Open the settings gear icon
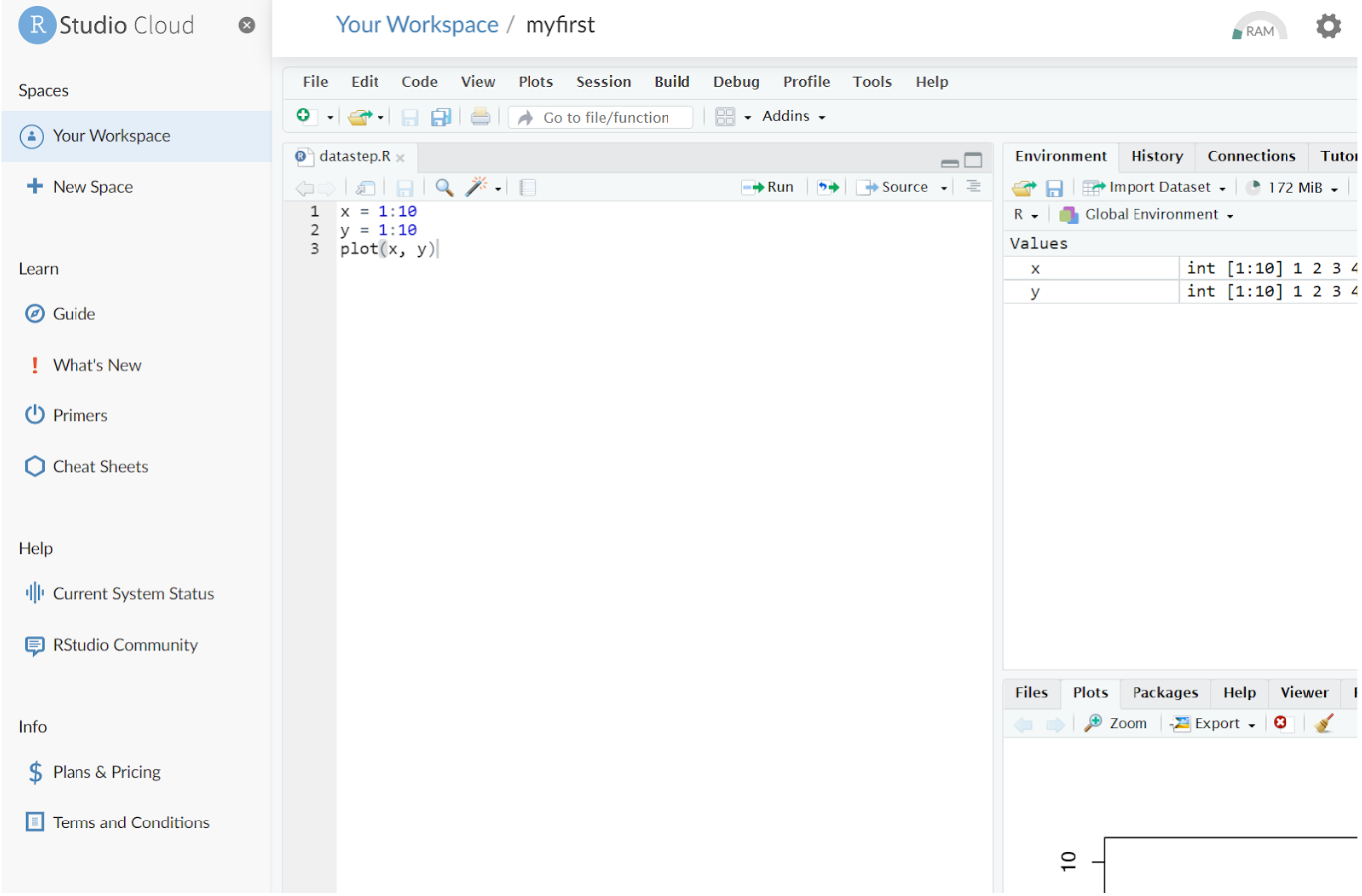The width and height of the screenshot is (1362, 896). click(x=1328, y=26)
